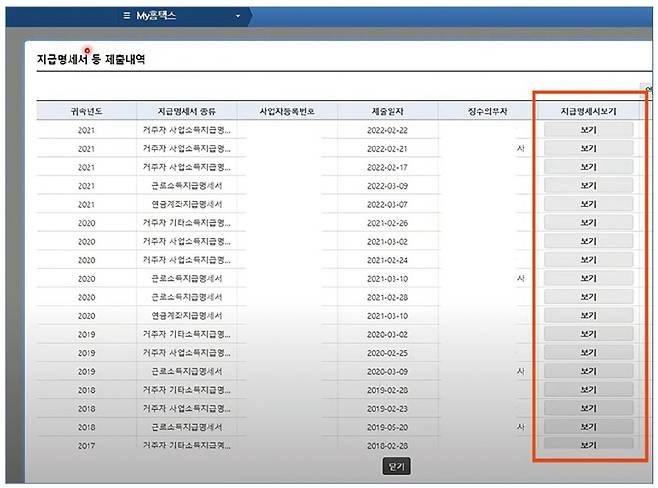View the statement submitted 2020-03-02

click(x=588, y=334)
